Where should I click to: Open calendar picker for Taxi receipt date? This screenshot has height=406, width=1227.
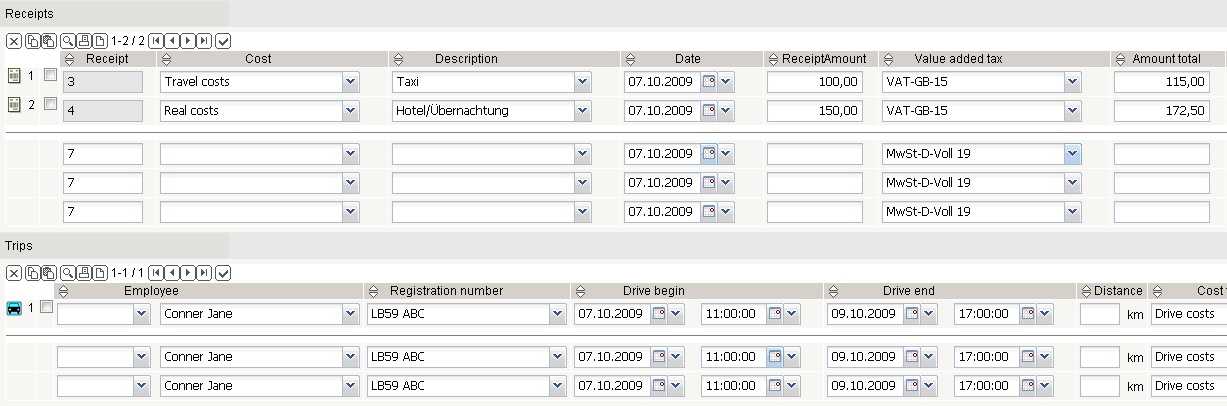pos(709,82)
